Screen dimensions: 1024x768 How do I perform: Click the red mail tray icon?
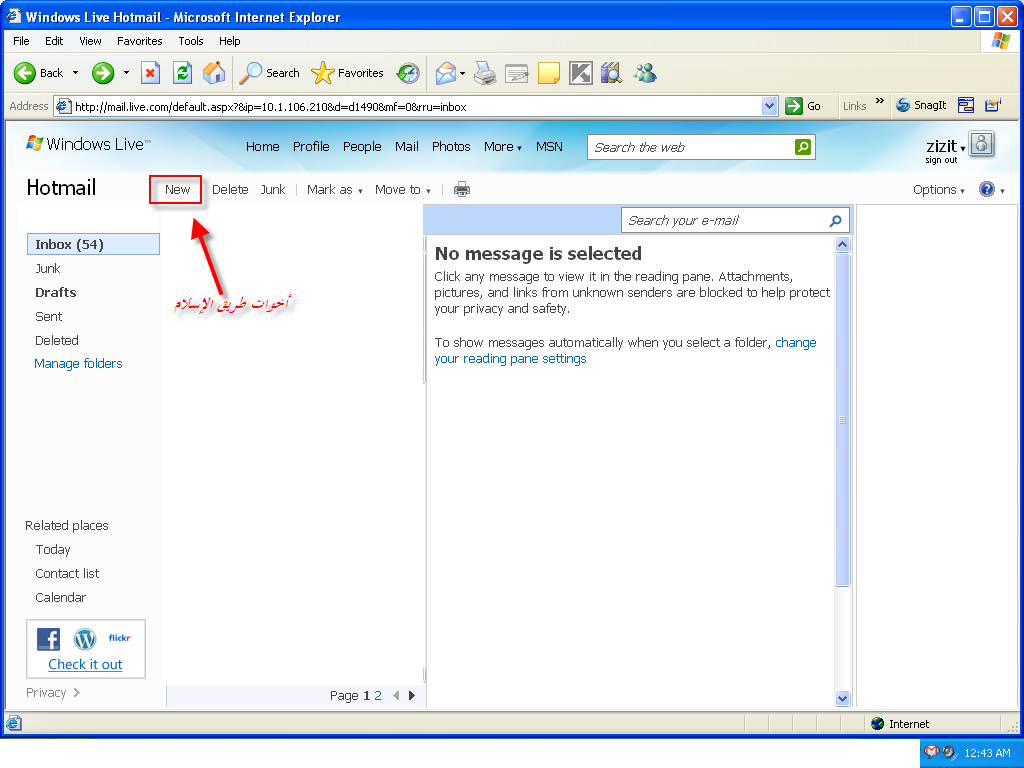(x=932, y=752)
